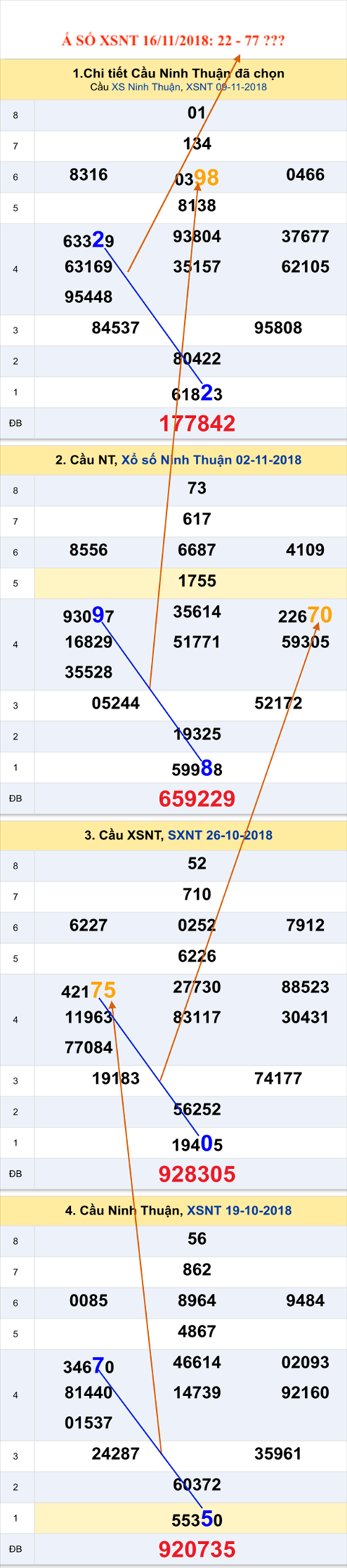Open the XSNT 19-10-2018 link

239,1211
